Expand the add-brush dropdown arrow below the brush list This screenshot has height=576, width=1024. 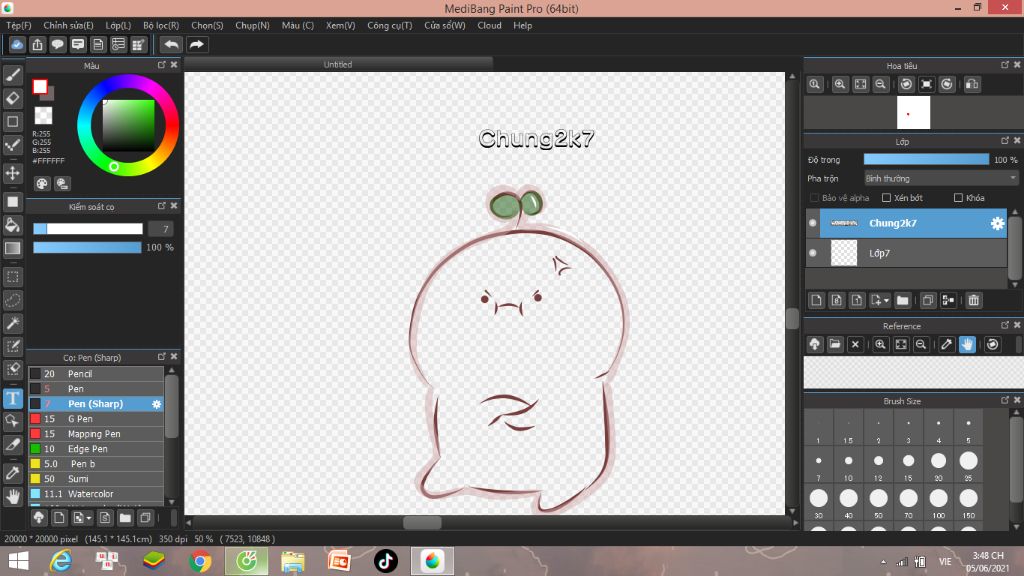tap(89, 519)
